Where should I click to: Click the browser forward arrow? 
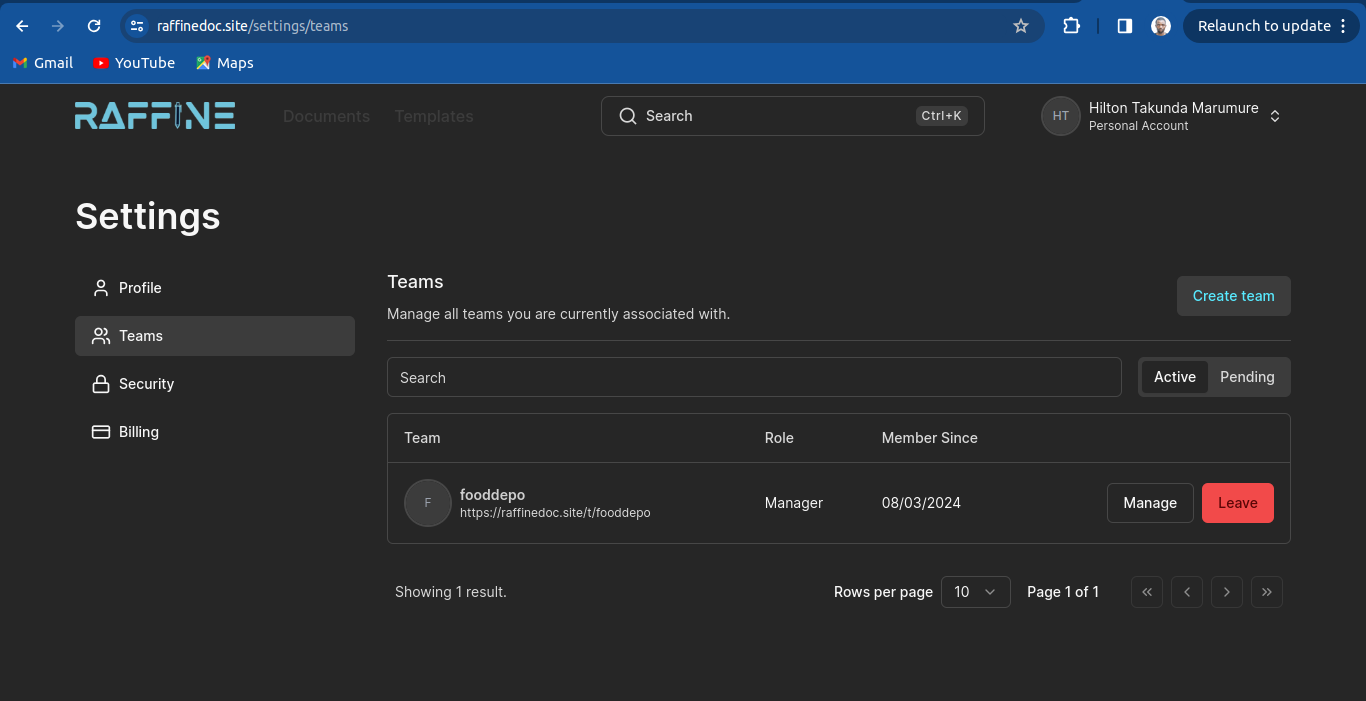[x=58, y=26]
